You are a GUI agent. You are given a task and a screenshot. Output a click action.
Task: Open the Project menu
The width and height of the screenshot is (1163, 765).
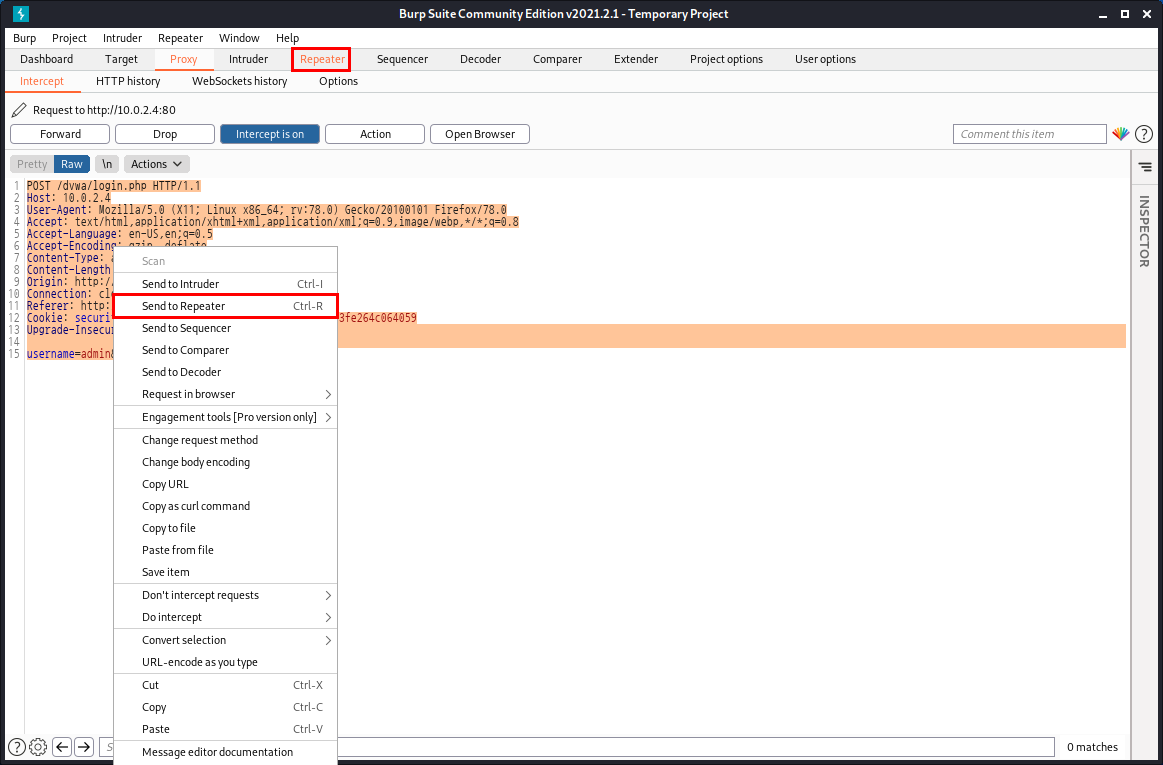point(69,38)
